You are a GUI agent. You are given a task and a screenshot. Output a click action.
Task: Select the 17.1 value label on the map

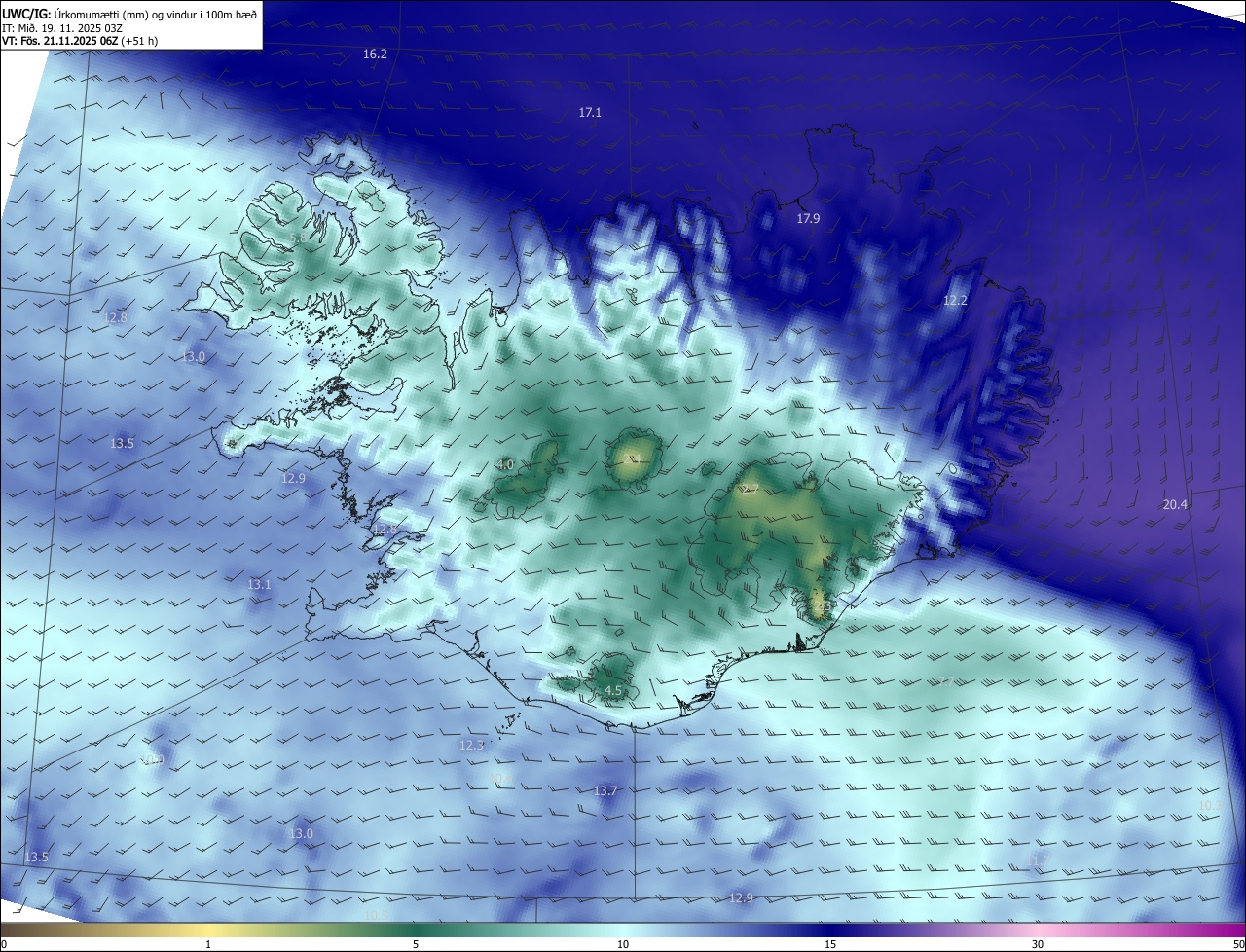[x=590, y=113]
